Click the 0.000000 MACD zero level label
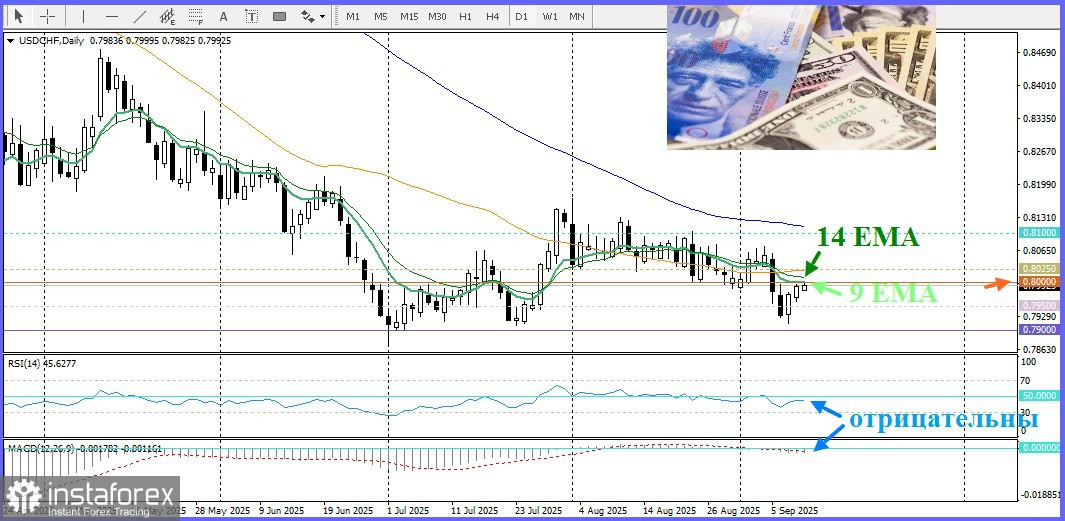This screenshot has height=521, width=1065. pos(1039,448)
